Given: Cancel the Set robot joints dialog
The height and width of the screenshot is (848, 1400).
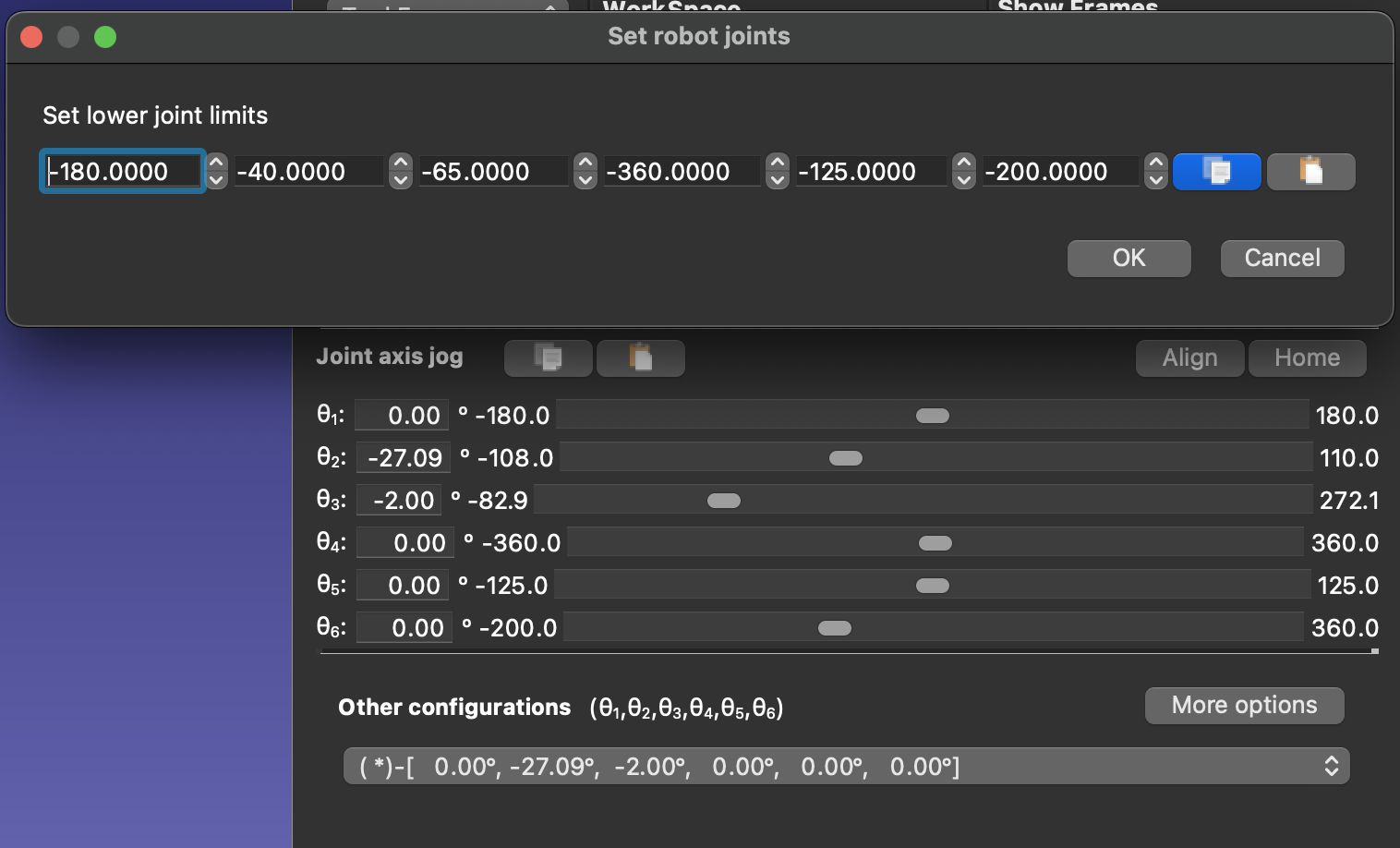Looking at the screenshot, I should (x=1282, y=258).
